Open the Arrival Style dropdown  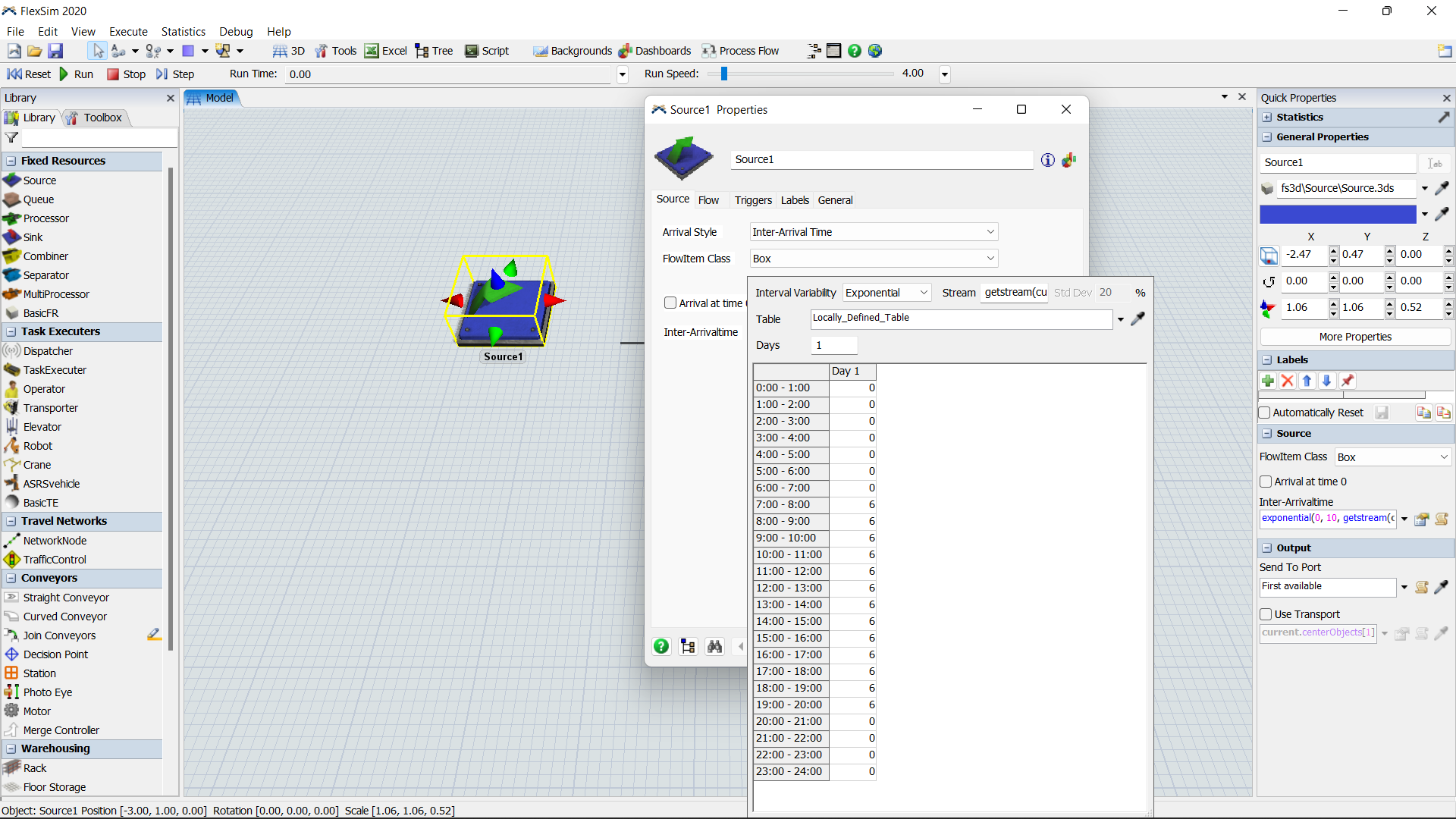(874, 232)
